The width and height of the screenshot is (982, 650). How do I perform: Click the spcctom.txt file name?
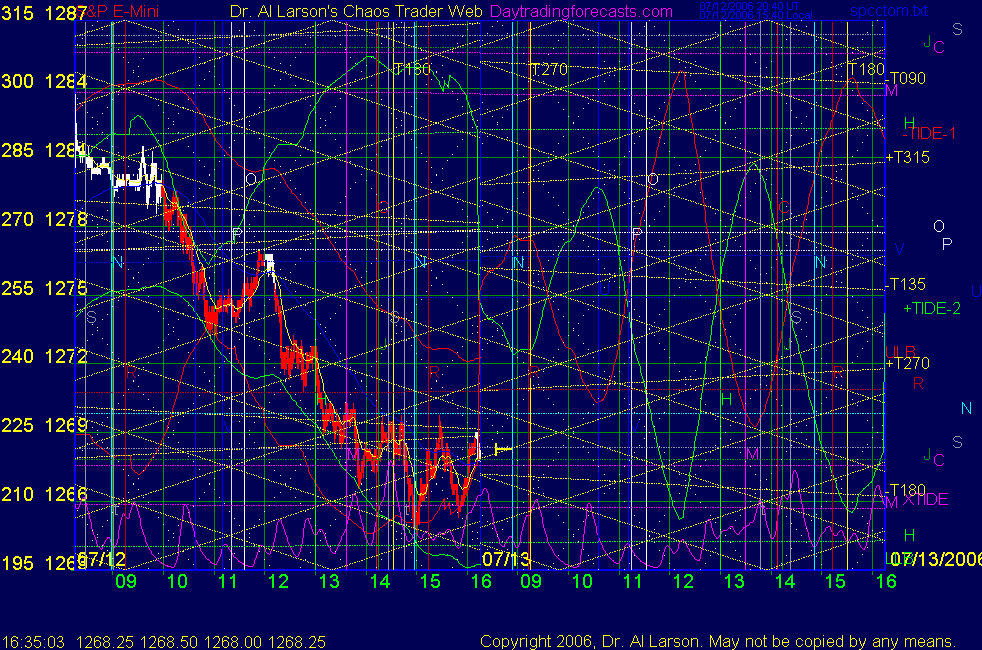889,11
